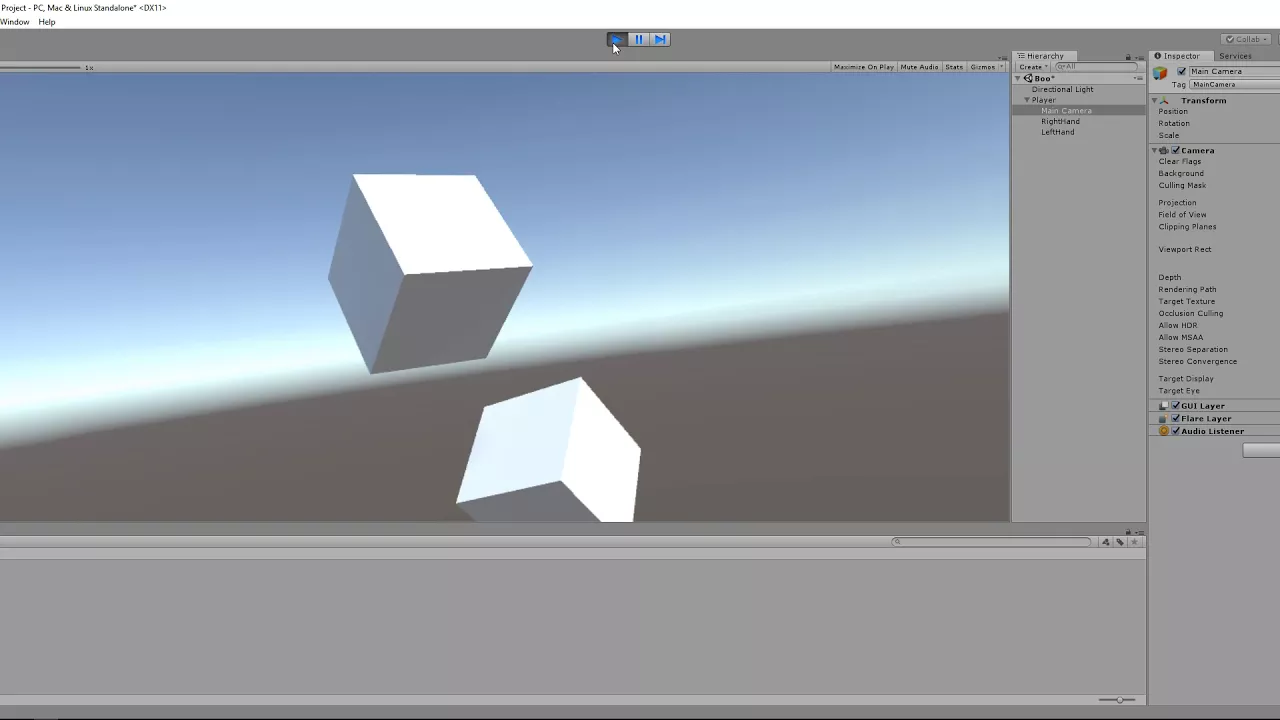Click the Target Texture property label
This screenshot has height=720, width=1280.
[1187, 302]
